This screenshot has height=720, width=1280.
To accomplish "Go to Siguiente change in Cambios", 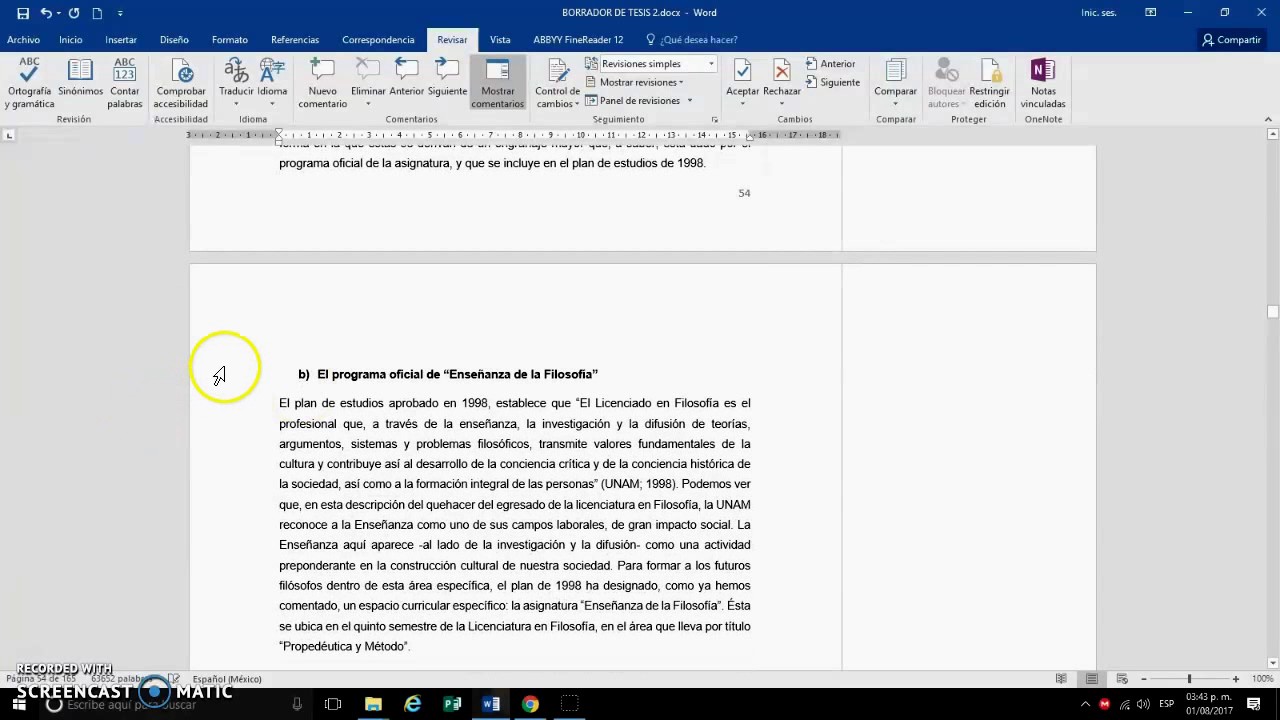I will coord(832,82).
